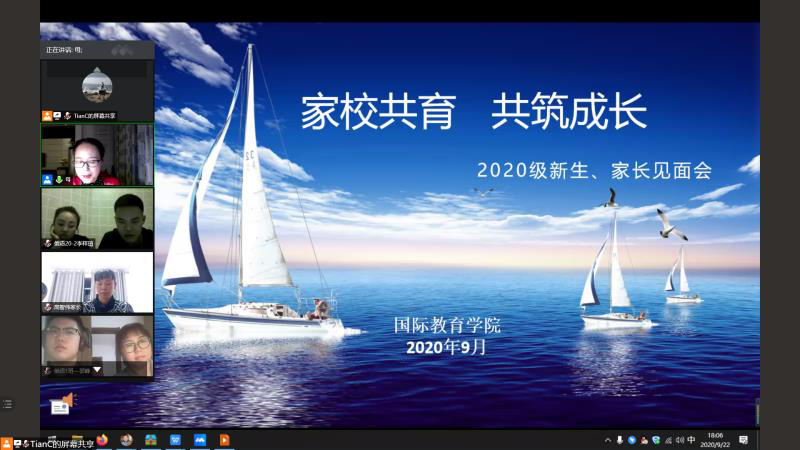The image size is (800, 450).
Task: Open the Windows notification center icon
Action: pos(743,439)
